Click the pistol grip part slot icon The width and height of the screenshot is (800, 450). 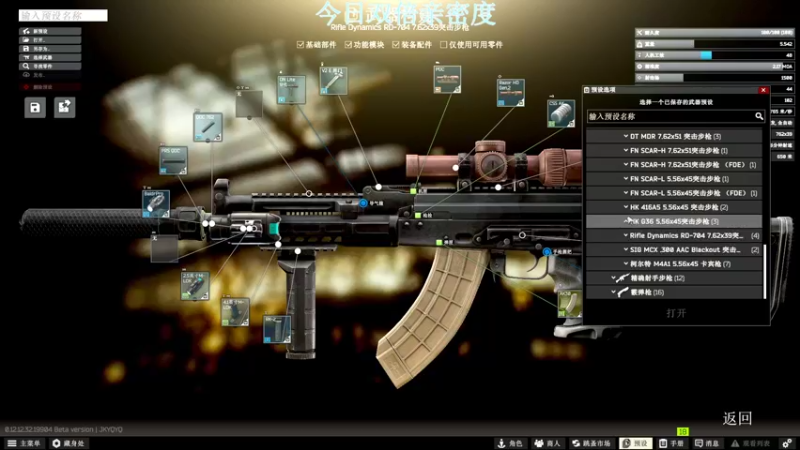(x=570, y=304)
